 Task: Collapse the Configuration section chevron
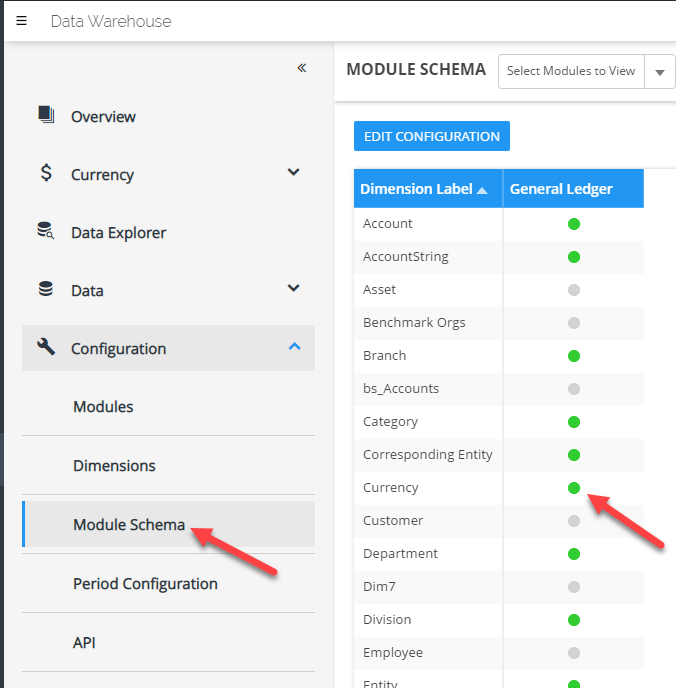(293, 347)
